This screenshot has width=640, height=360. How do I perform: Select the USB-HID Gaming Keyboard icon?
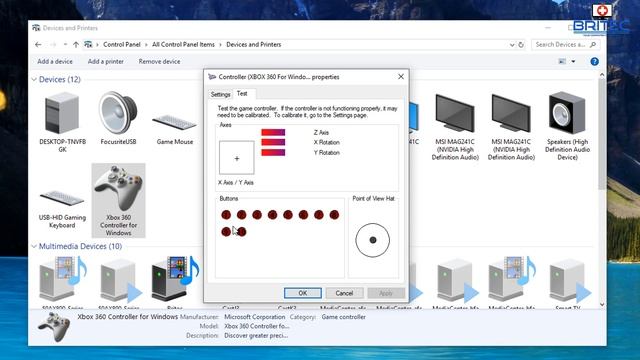point(62,198)
